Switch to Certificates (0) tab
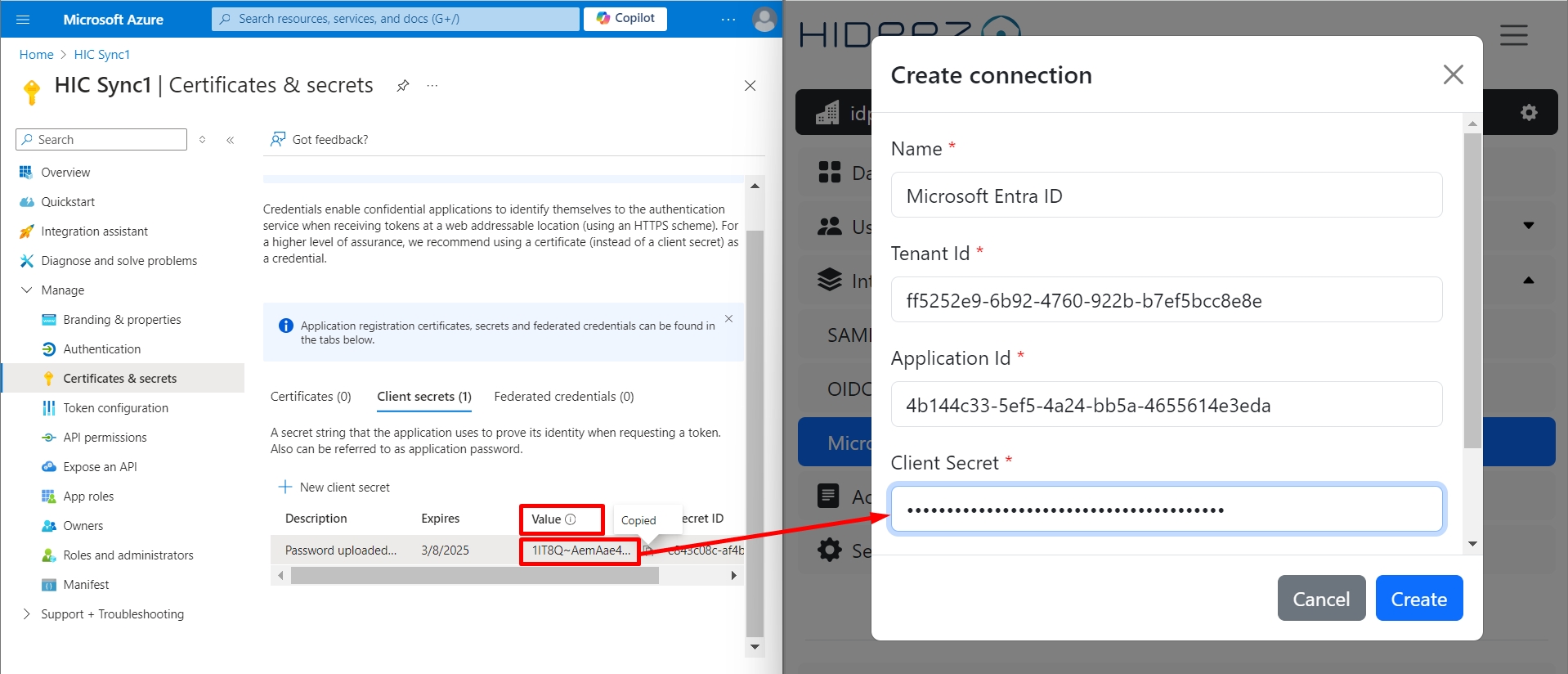 tap(311, 397)
